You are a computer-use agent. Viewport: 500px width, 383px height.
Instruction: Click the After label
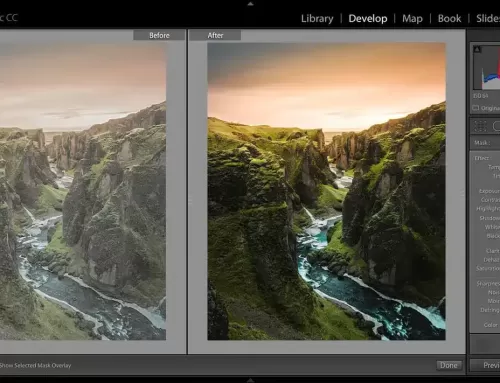click(215, 35)
